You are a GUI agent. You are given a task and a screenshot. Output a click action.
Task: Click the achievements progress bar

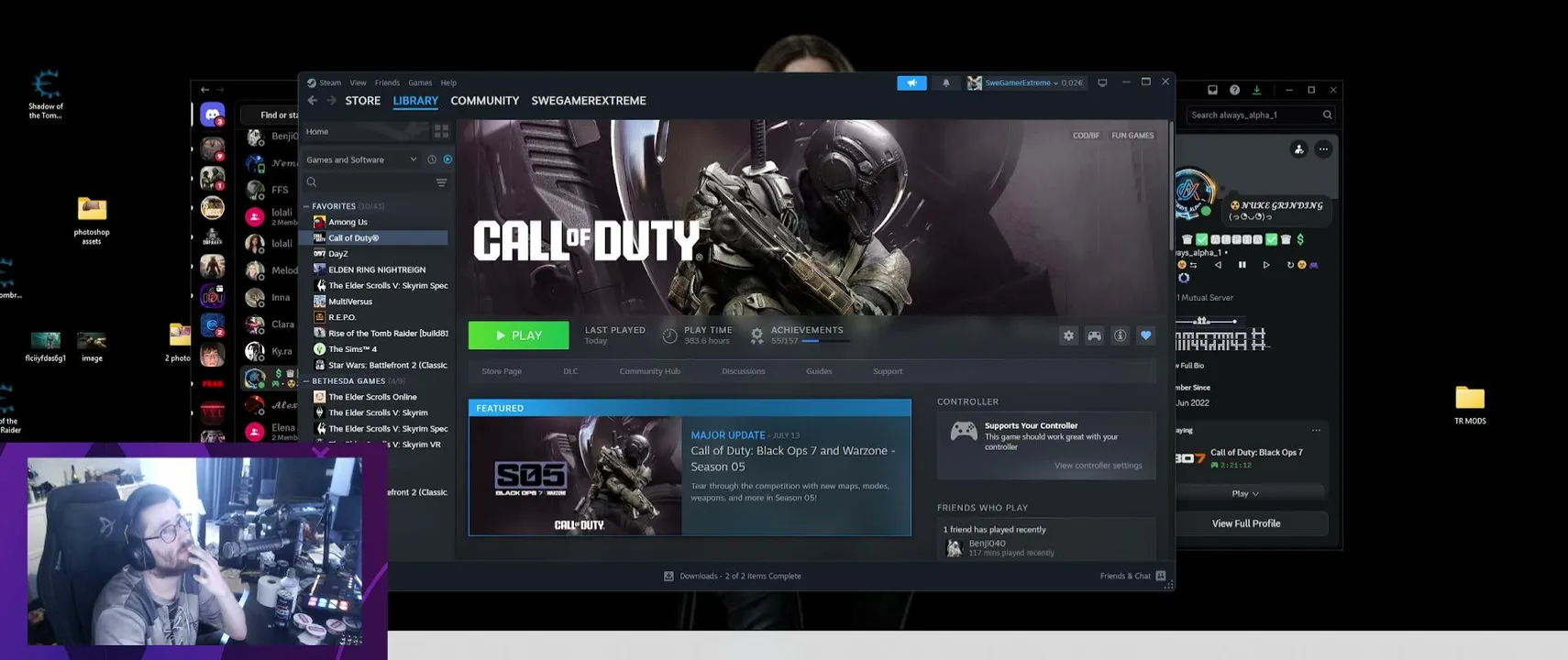pos(825,341)
